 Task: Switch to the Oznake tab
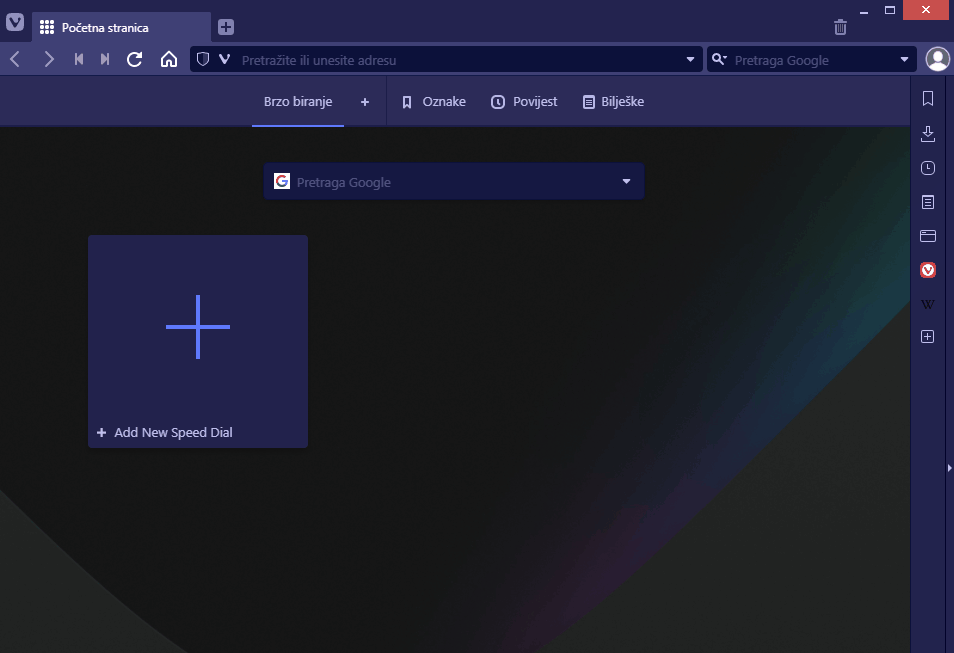click(434, 101)
